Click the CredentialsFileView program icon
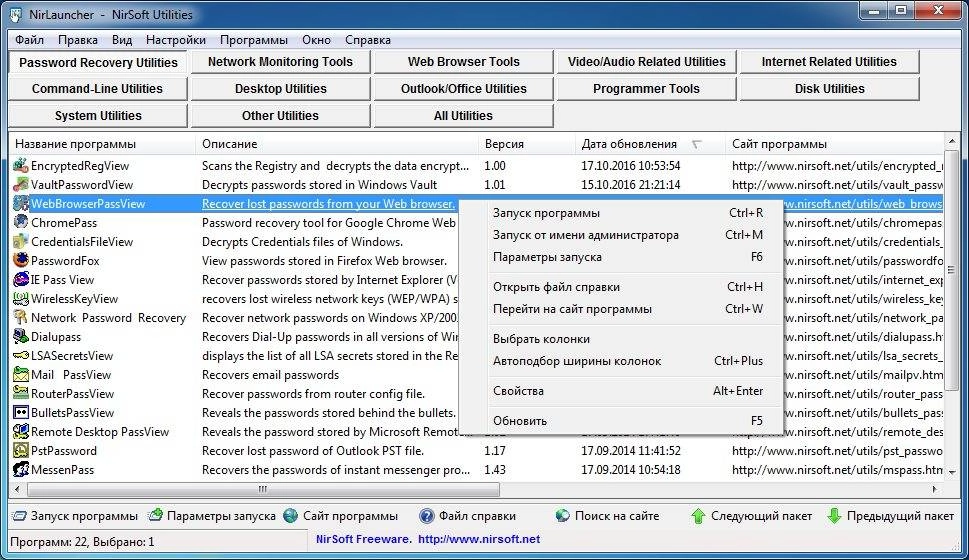The height and width of the screenshot is (560, 969). 20,242
